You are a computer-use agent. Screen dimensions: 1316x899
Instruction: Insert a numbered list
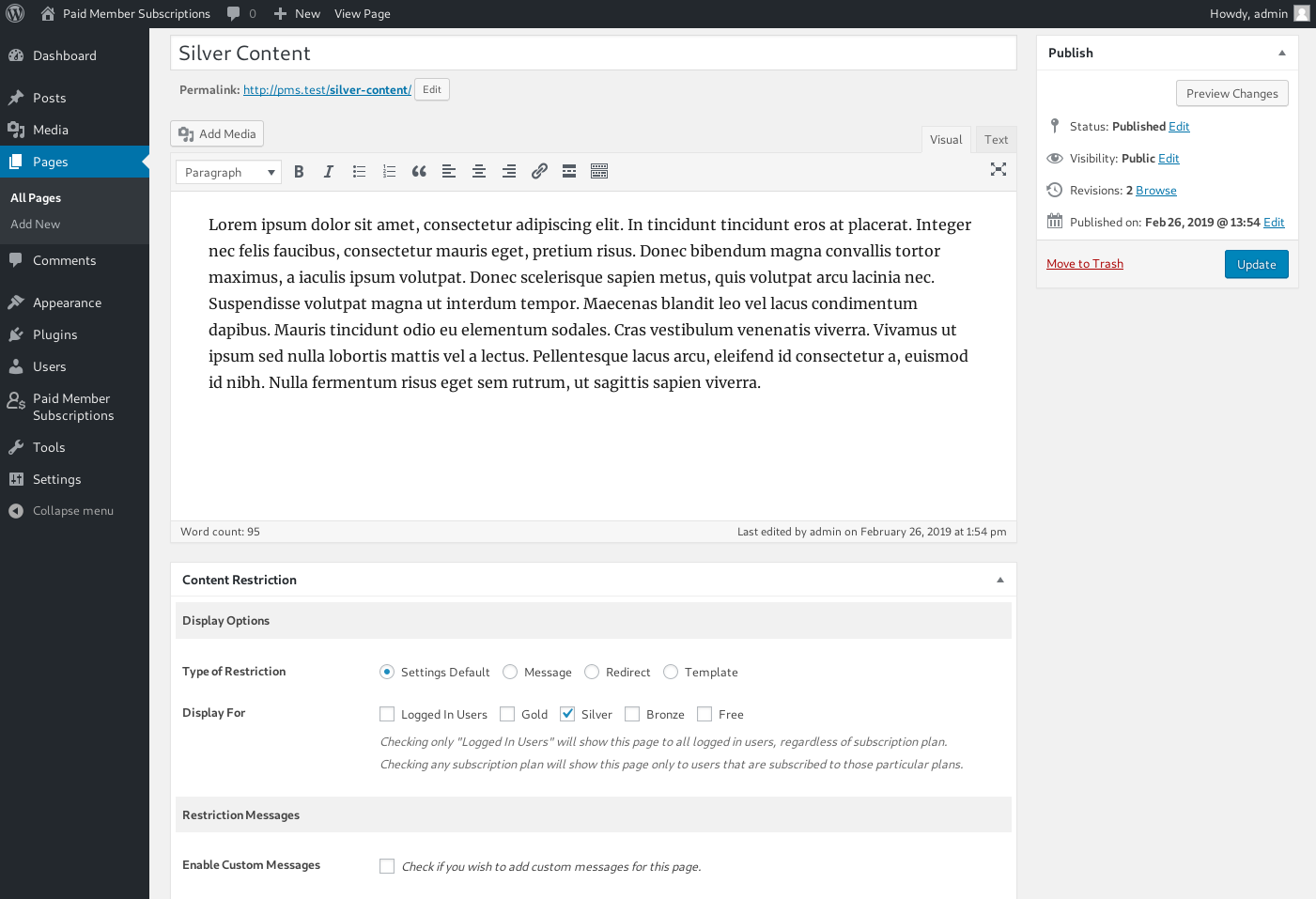(389, 172)
